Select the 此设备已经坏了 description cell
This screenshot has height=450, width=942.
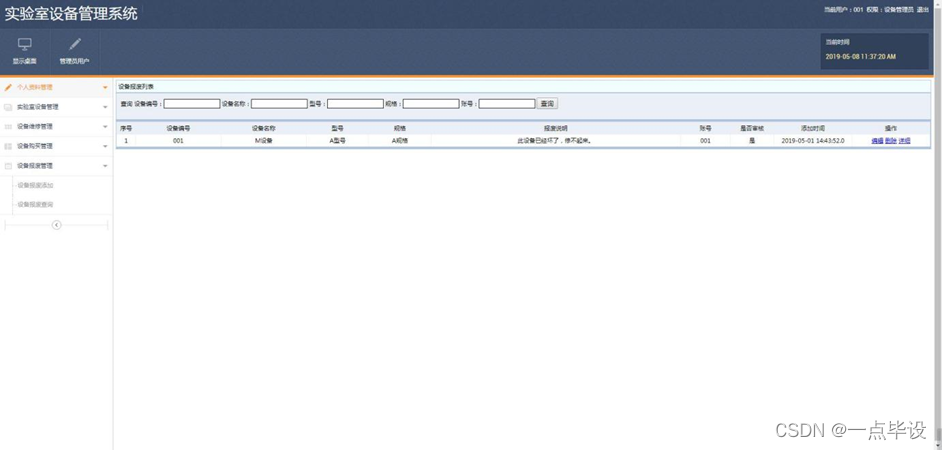coord(555,141)
